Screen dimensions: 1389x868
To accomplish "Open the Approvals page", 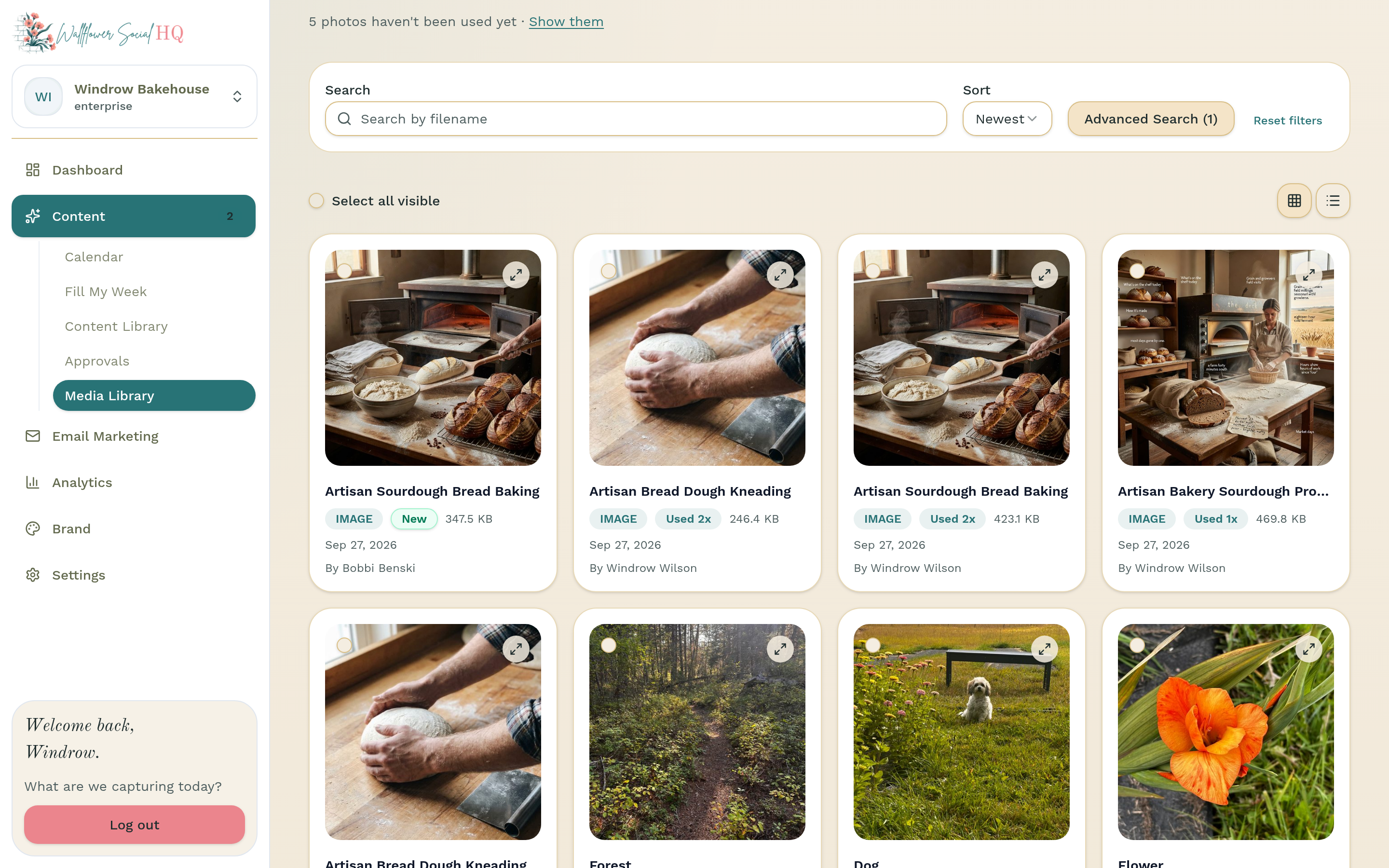I will [97, 361].
